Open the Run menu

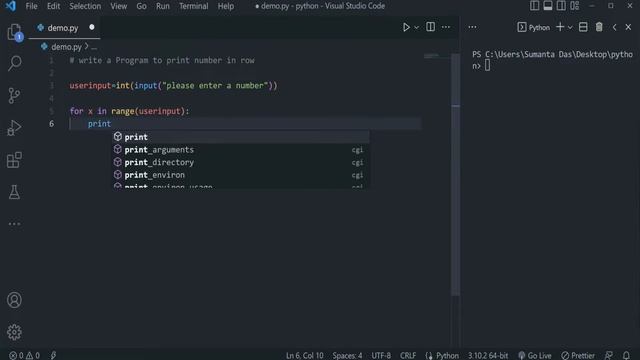click(x=162, y=6)
